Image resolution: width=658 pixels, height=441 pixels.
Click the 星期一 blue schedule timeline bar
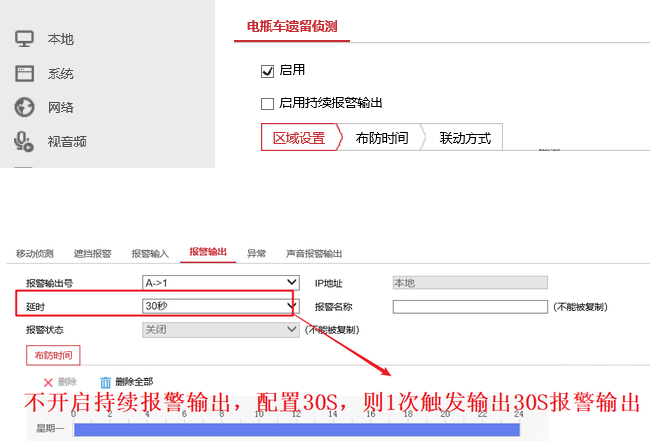click(x=296, y=430)
